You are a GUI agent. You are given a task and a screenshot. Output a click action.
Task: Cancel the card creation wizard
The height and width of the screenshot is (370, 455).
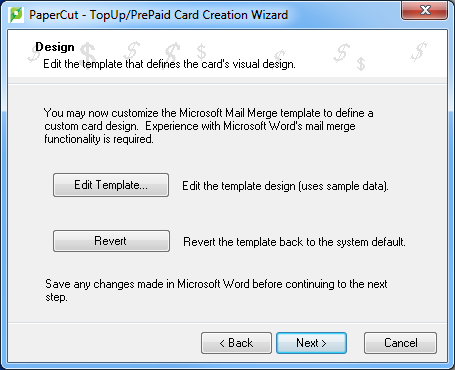pyautogui.click(x=400, y=343)
